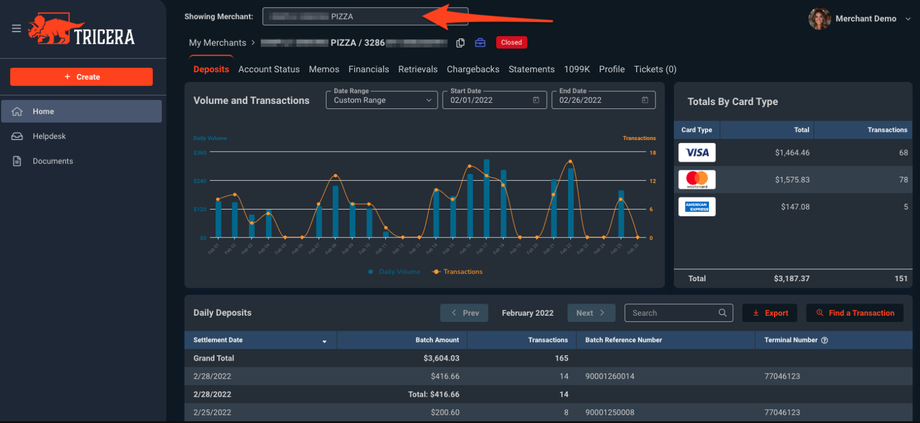Go to previous month with Prev
Screen dimensions: 920x423
[464, 313]
